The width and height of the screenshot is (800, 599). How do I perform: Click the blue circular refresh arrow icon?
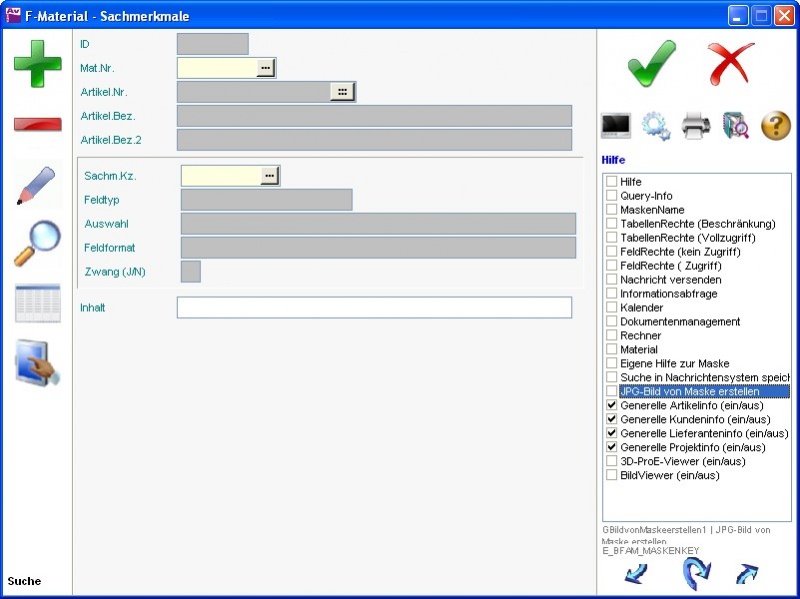pos(696,574)
